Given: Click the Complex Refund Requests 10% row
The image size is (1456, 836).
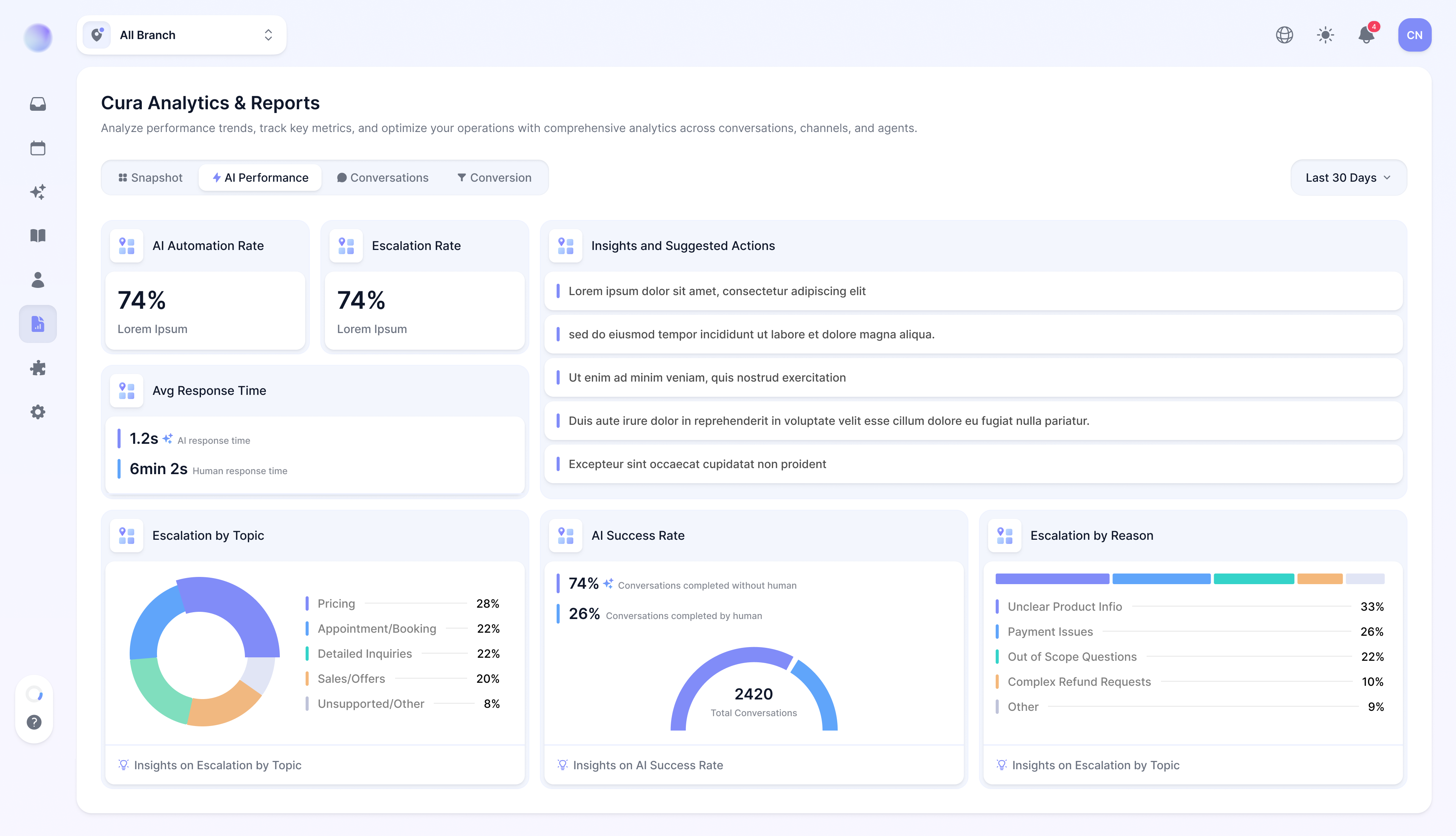Looking at the screenshot, I should 1190,682.
